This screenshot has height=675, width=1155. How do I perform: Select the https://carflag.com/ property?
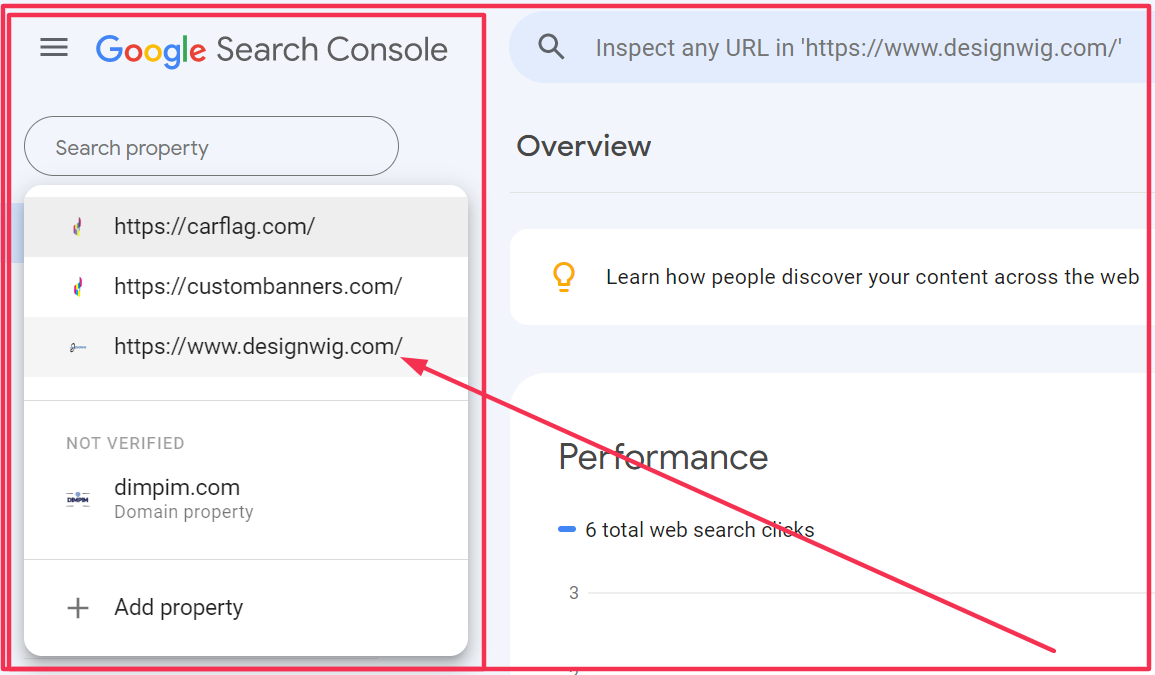(x=246, y=227)
